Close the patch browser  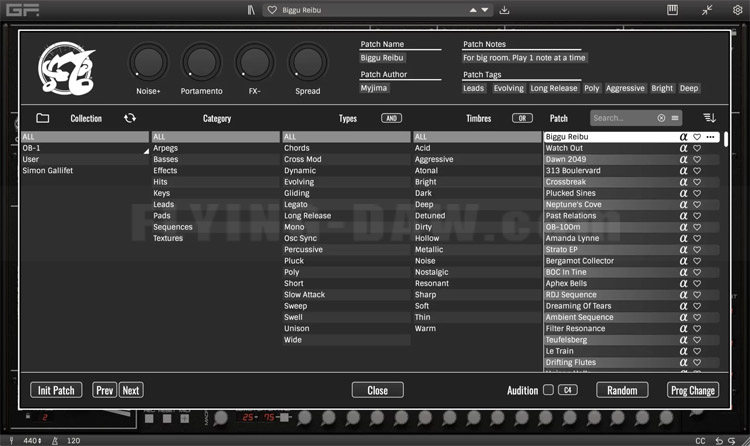(377, 390)
